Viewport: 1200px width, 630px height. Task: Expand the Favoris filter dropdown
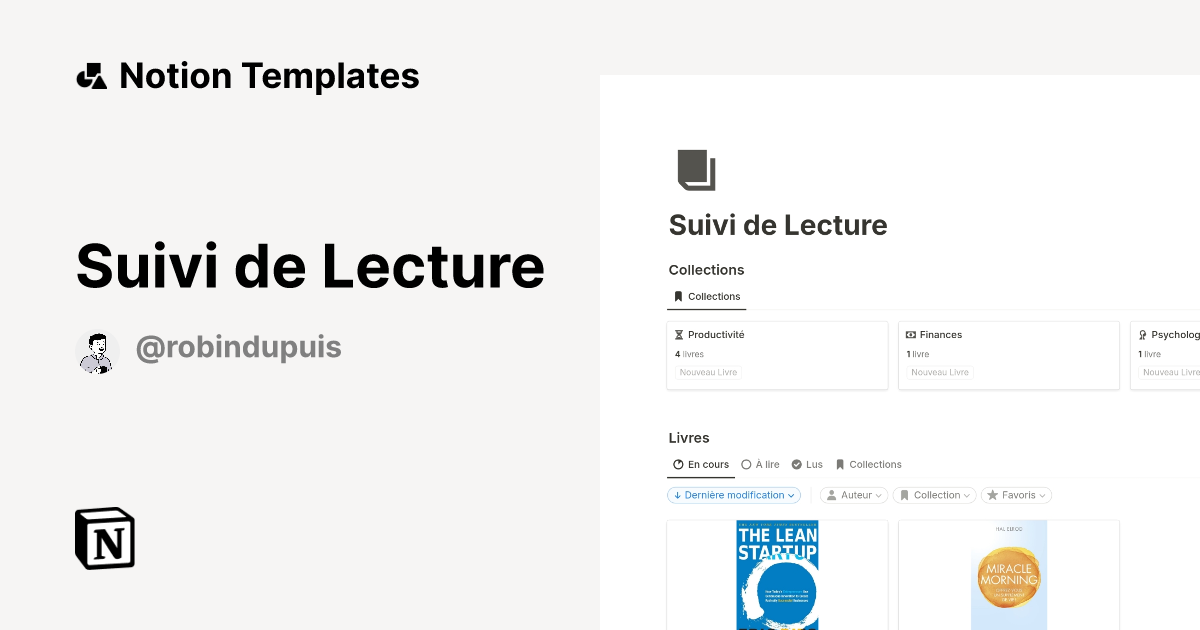(1016, 494)
